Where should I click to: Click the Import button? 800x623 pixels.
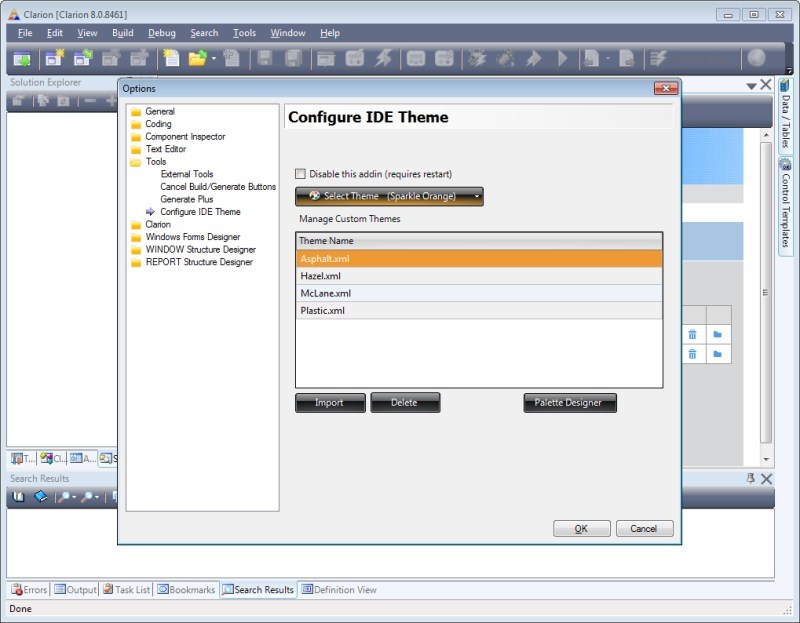tap(330, 403)
